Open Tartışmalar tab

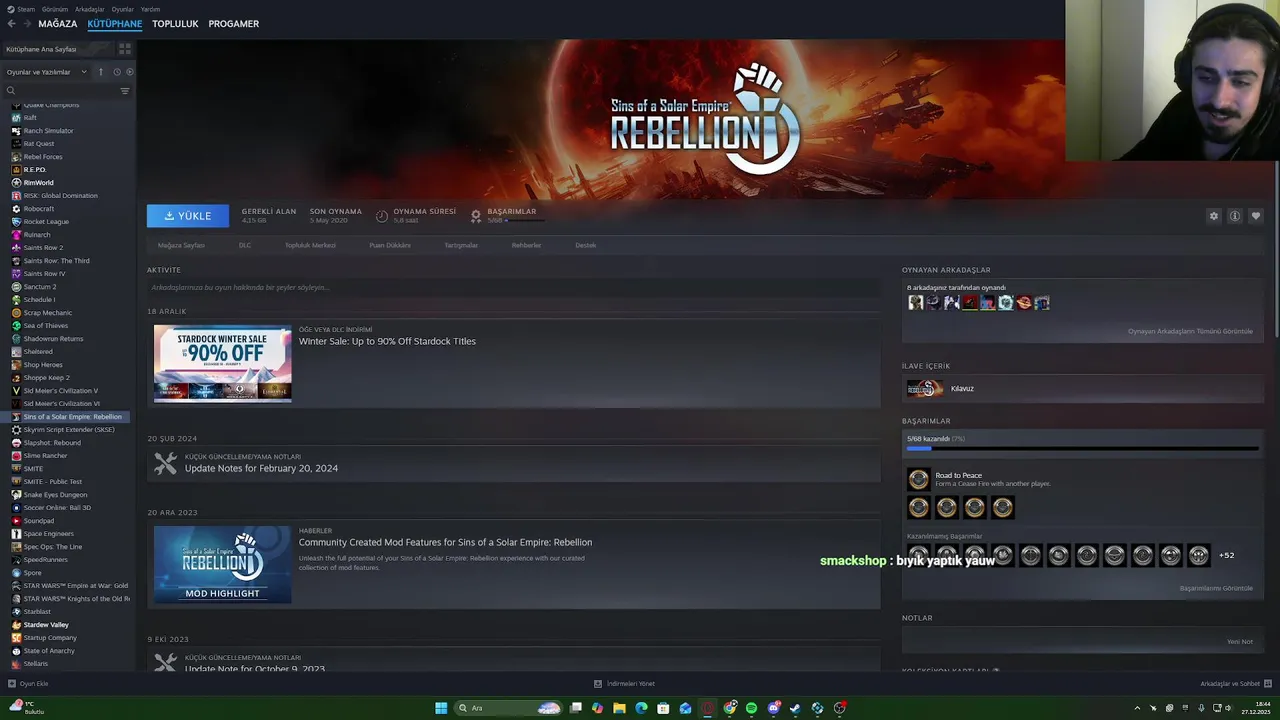461,245
